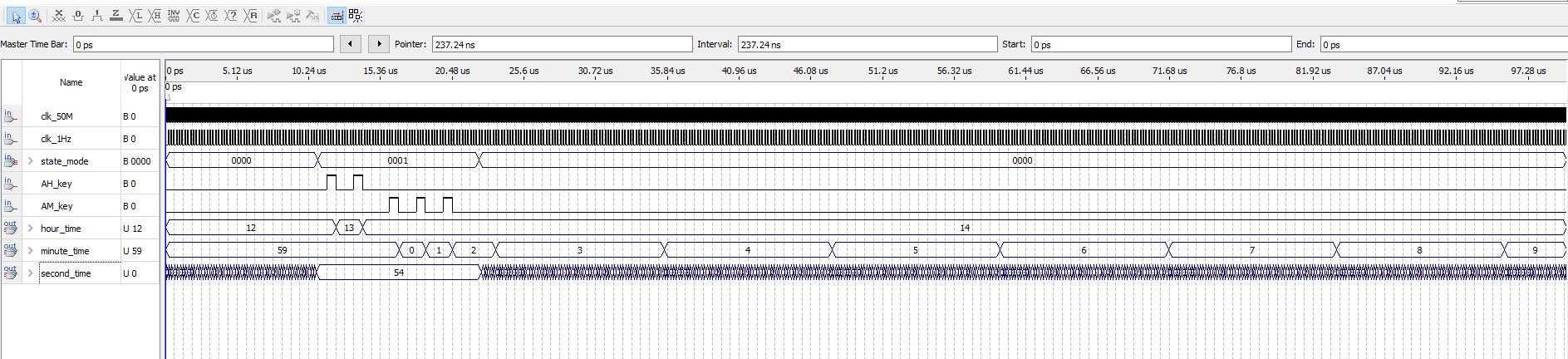Screen dimensions: 1568x359
Task: Select the minute_time segment with value 59
Action: coord(283,250)
